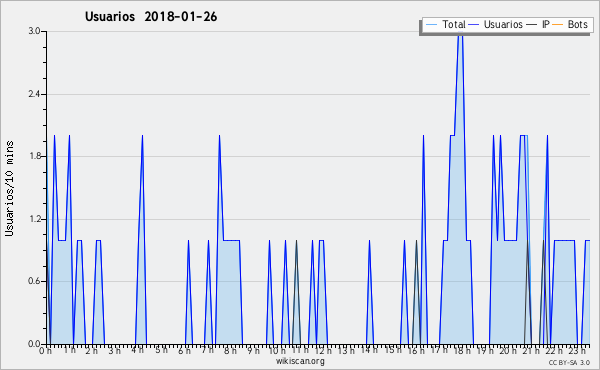Screen dimensions: 600x370
Task: Click the dark IP legend line
Action: (532, 25)
